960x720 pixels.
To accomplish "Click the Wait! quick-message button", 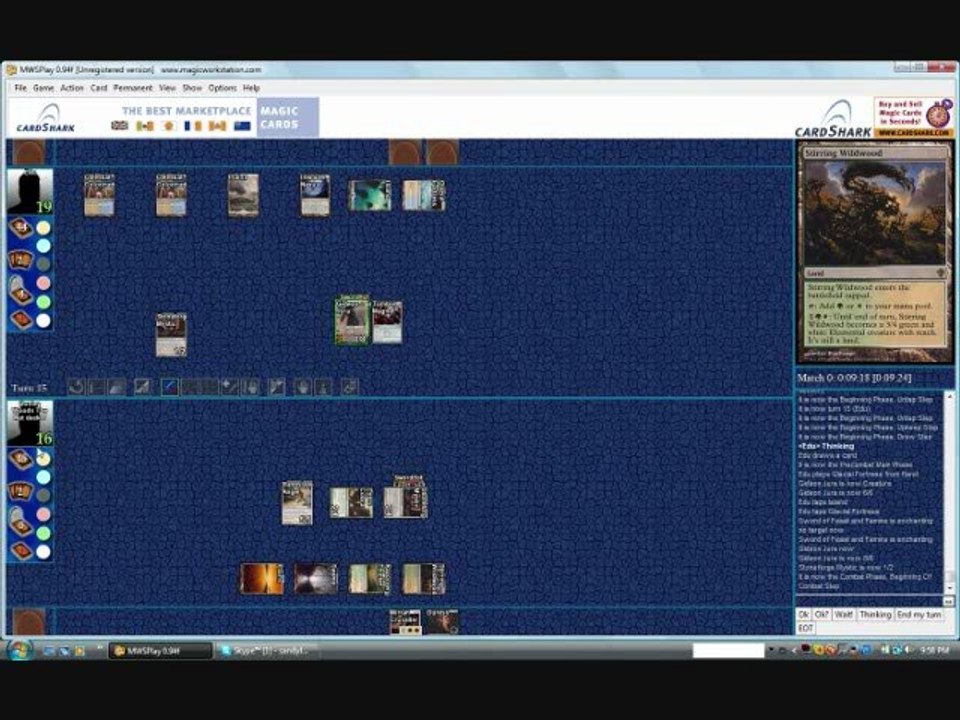I will 844,614.
